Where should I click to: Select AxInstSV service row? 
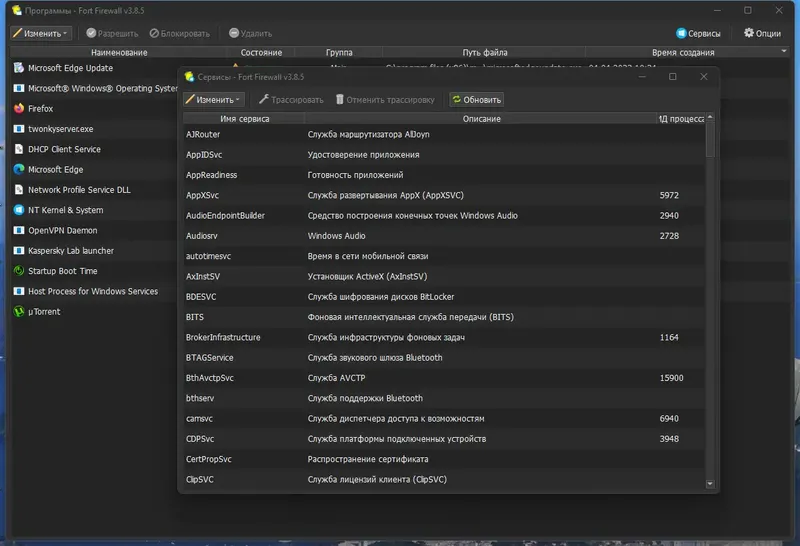(x=444, y=277)
